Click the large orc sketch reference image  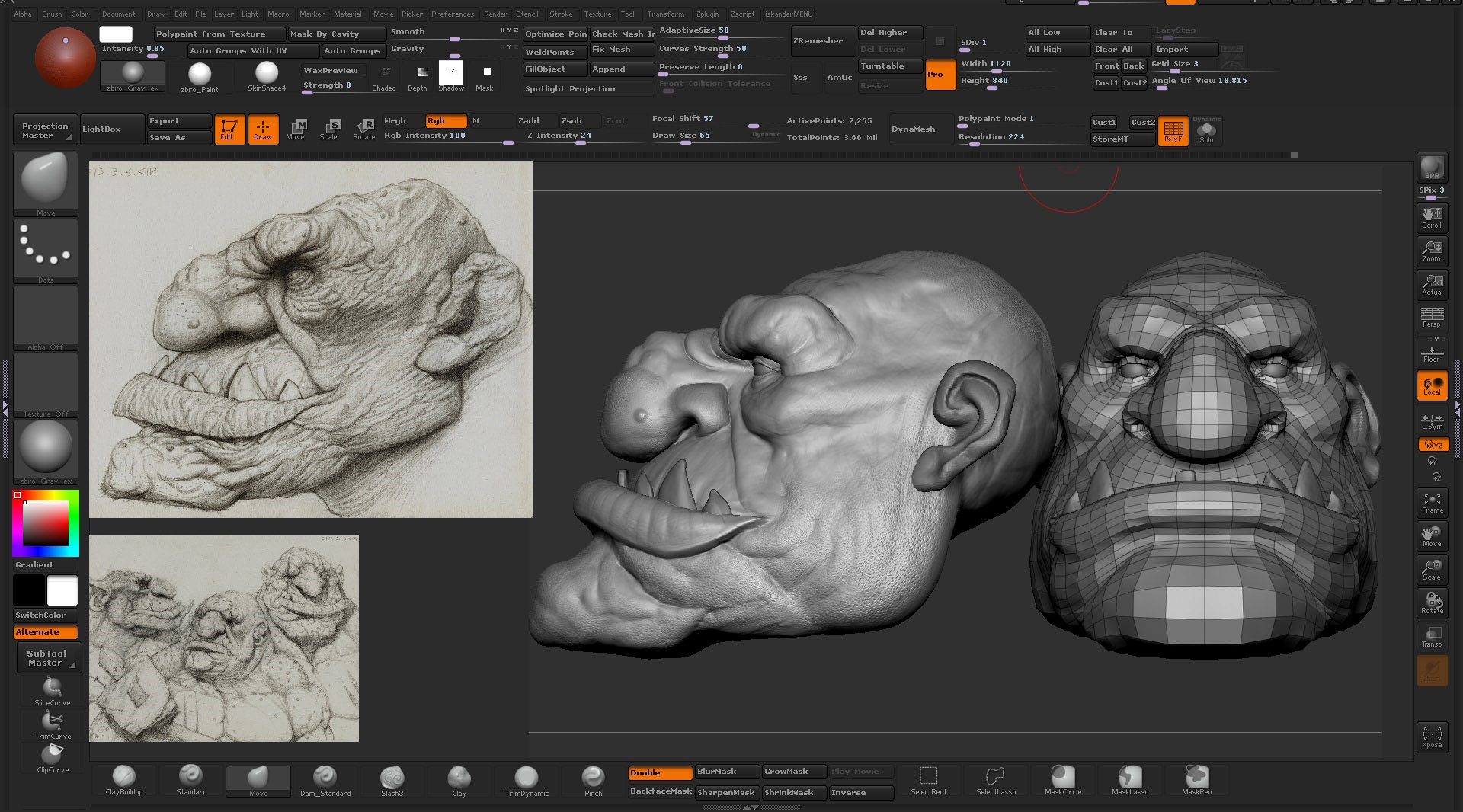[x=311, y=340]
